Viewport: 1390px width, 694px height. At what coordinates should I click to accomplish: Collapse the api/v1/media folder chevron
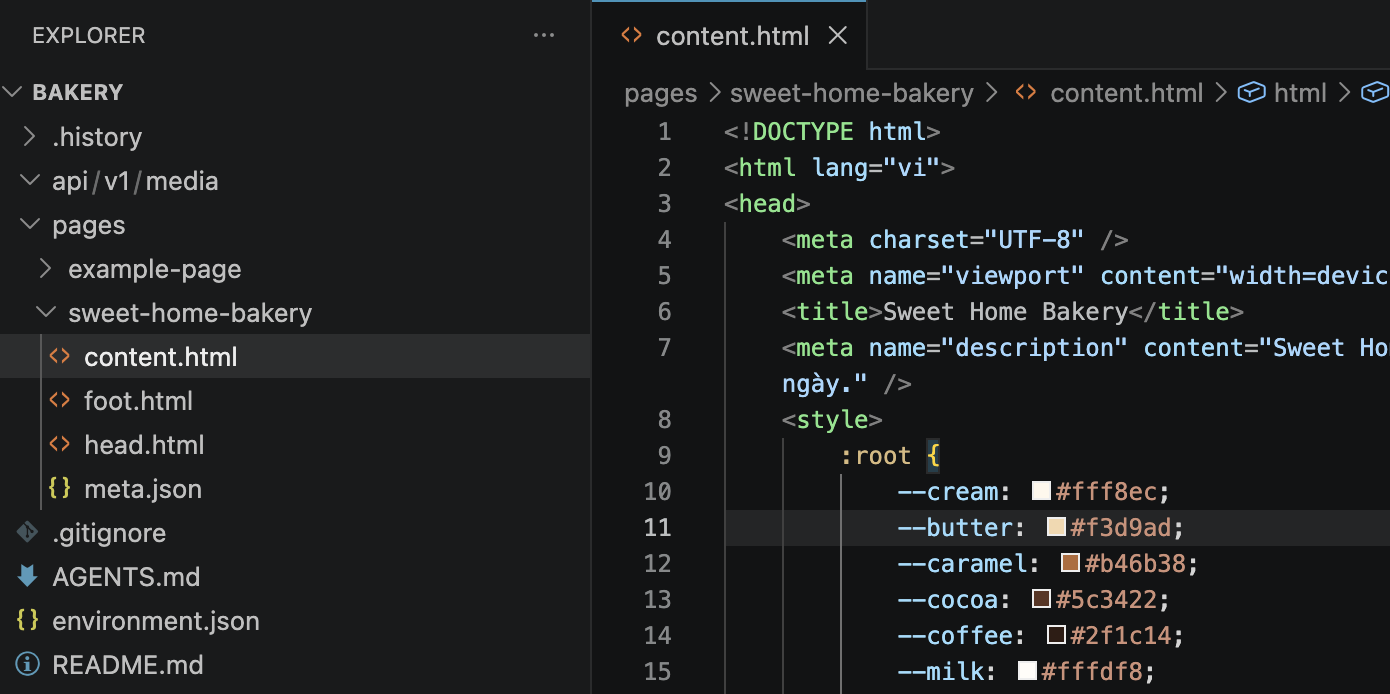pos(30,180)
